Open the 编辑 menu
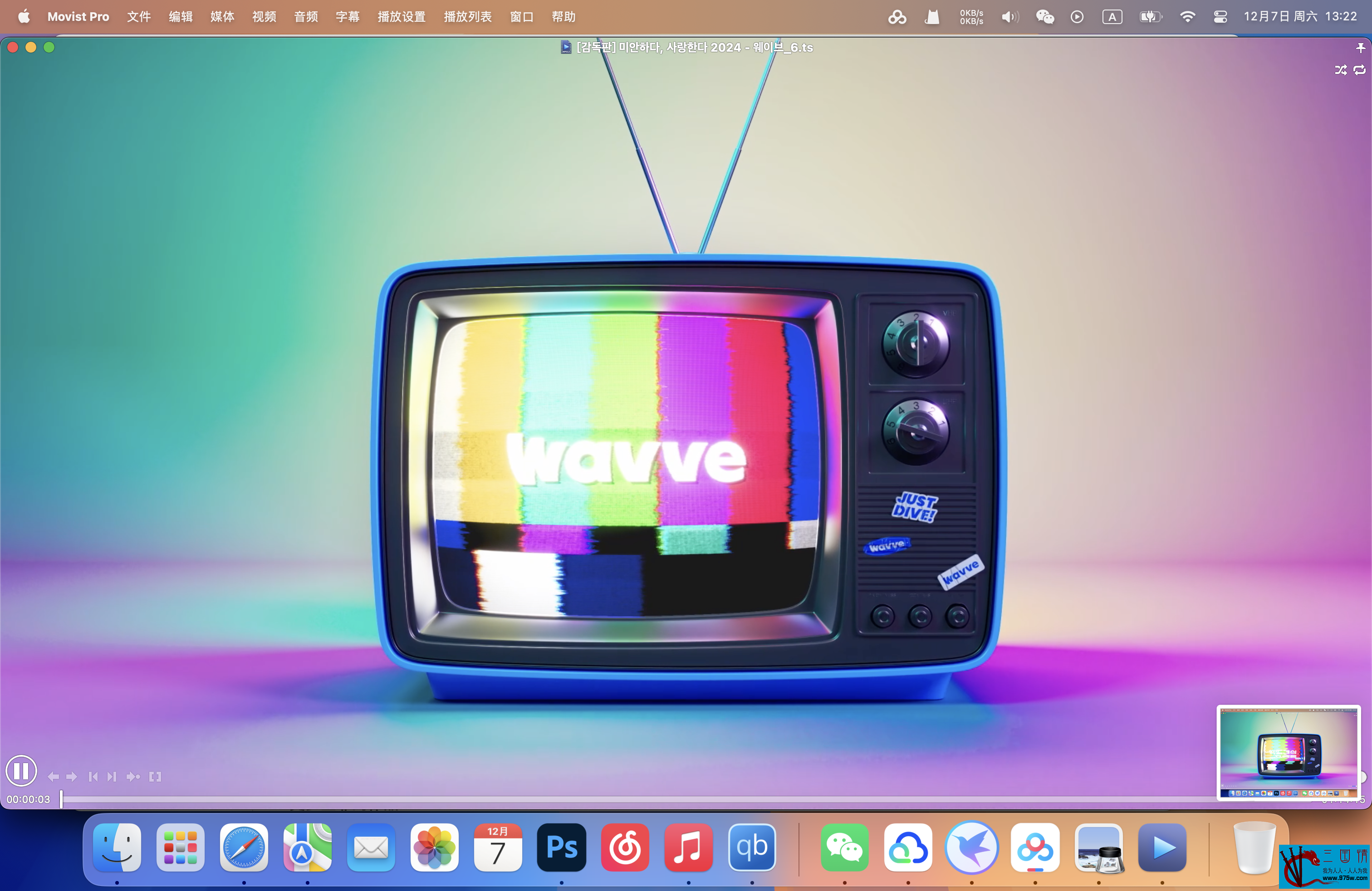The width and height of the screenshot is (1372, 891). 181,17
